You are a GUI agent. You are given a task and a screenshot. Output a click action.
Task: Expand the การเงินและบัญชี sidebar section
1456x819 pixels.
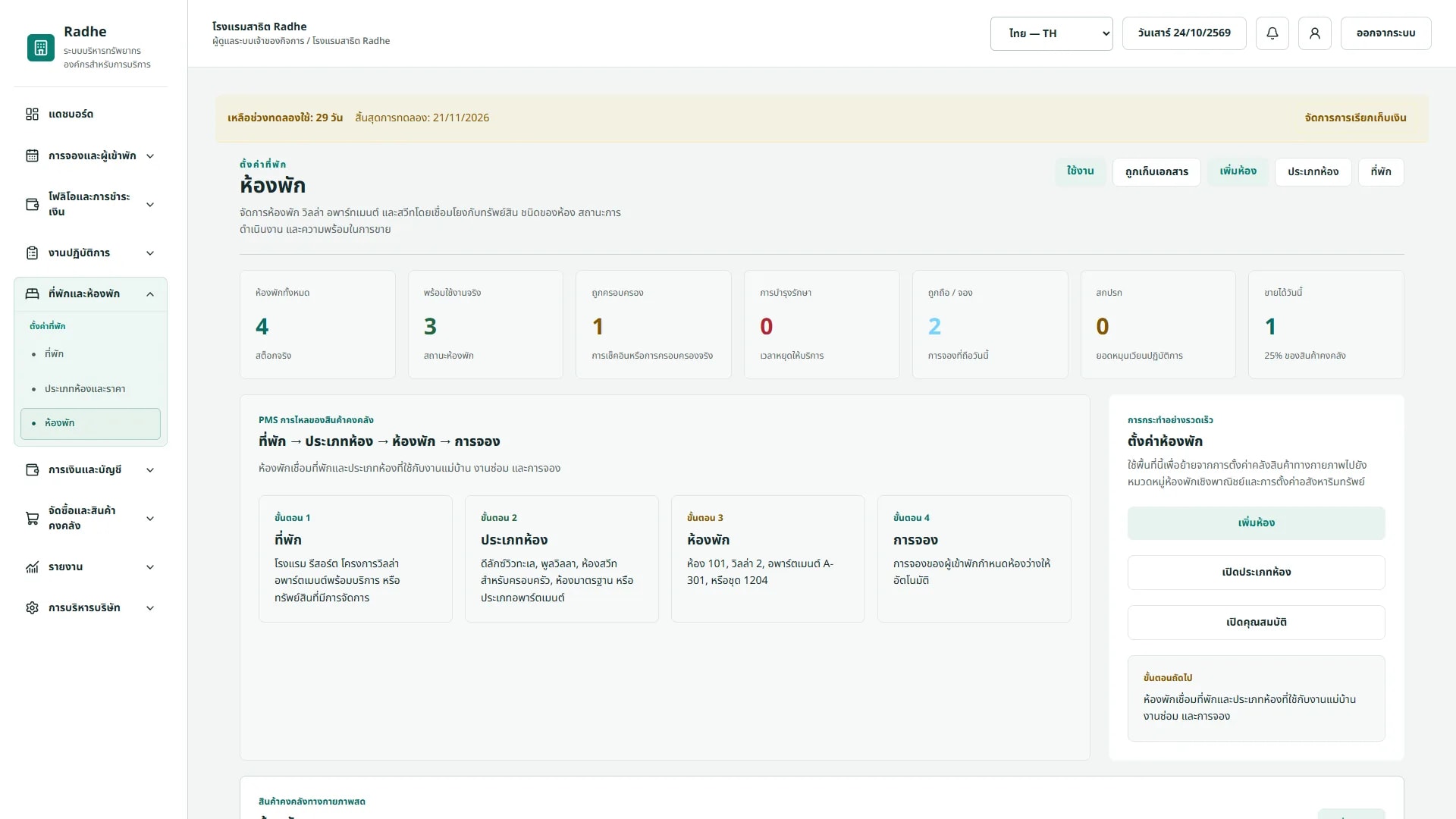pos(91,469)
